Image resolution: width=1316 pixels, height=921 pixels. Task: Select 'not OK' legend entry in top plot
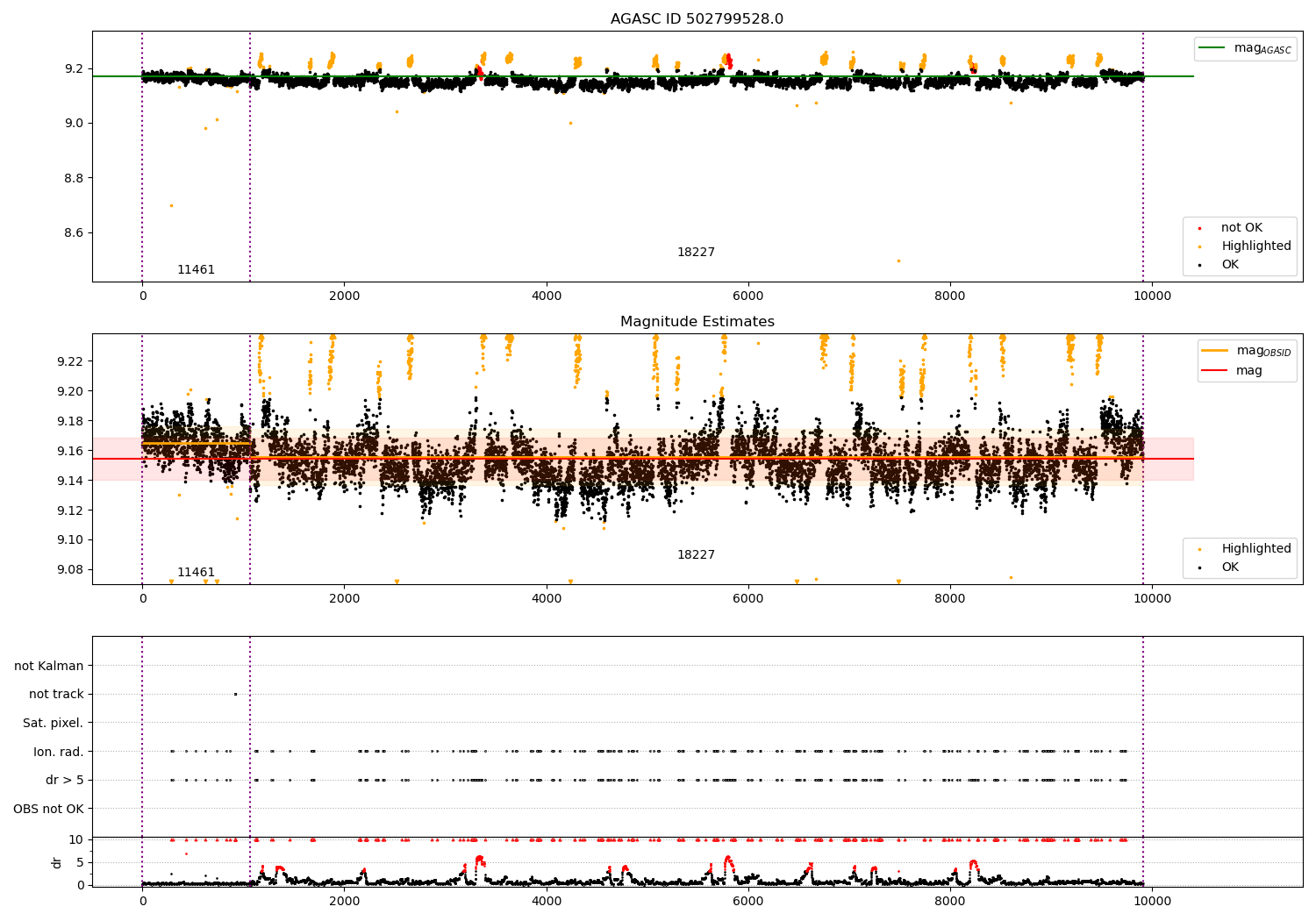coord(1241,228)
